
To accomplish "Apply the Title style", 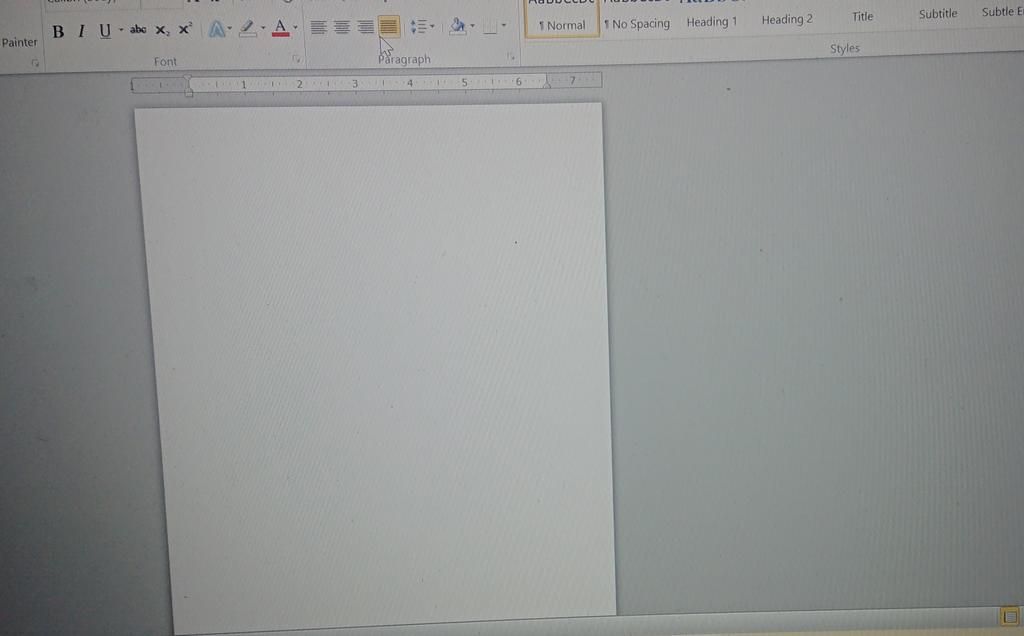I will pos(862,17).
